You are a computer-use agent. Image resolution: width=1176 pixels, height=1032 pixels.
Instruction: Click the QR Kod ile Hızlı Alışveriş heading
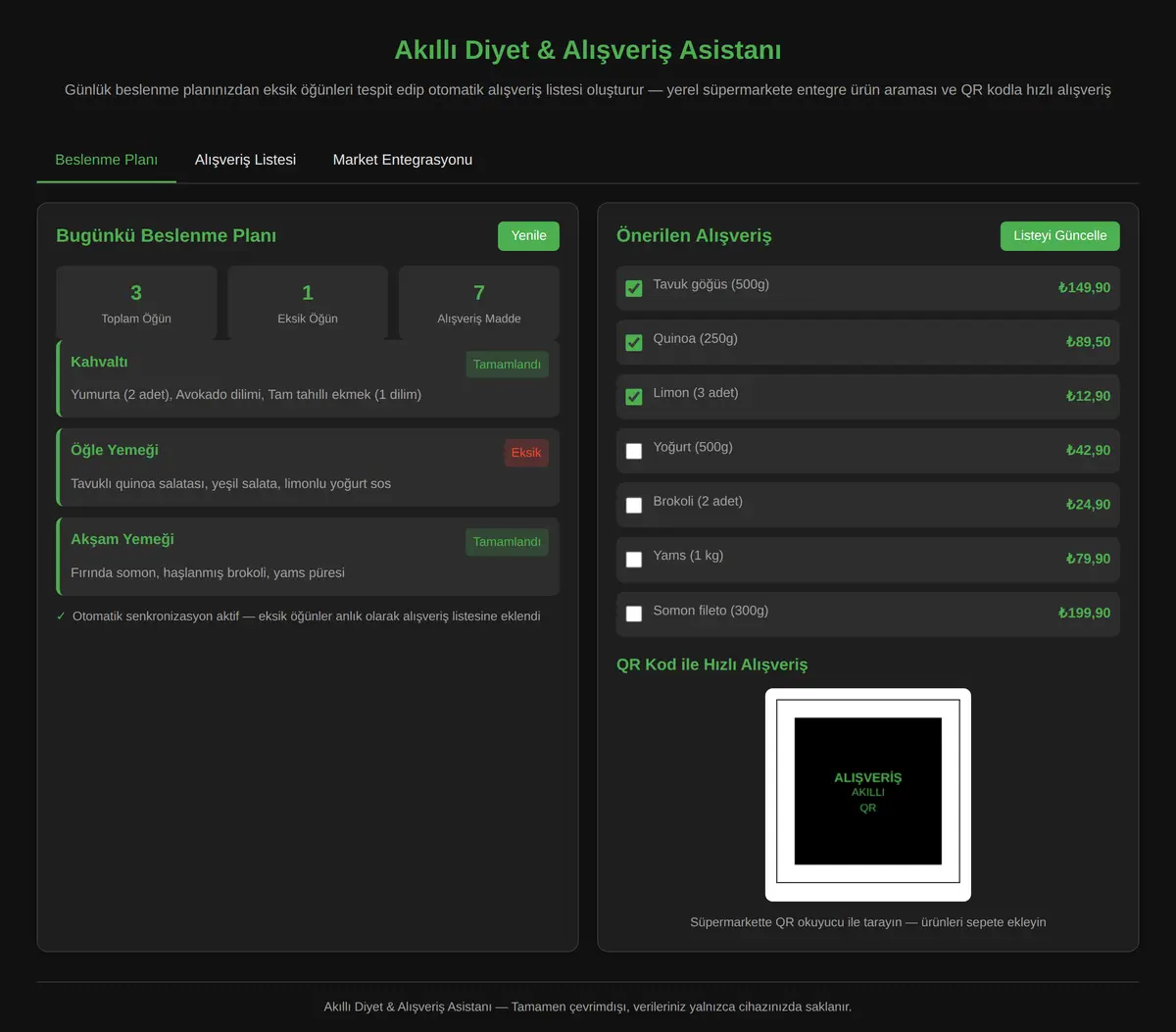[712, 664]
